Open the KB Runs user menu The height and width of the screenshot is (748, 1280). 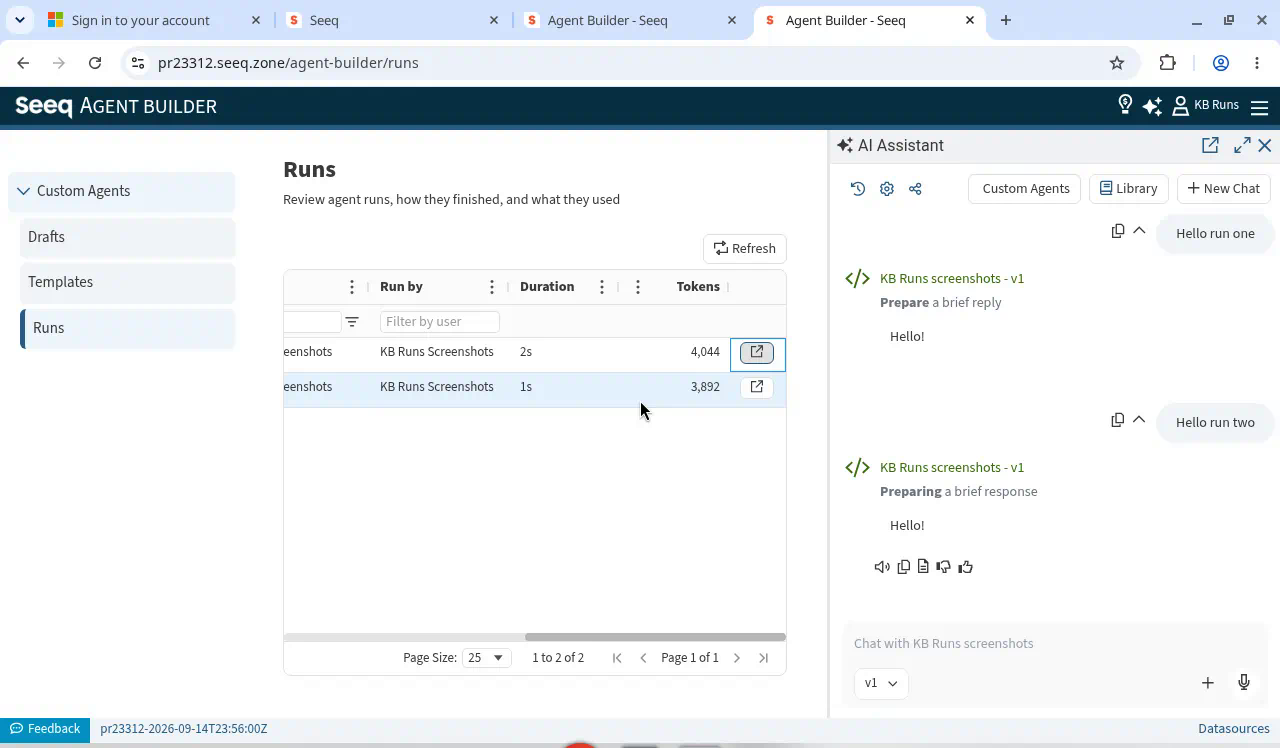tap(1205, 105)
